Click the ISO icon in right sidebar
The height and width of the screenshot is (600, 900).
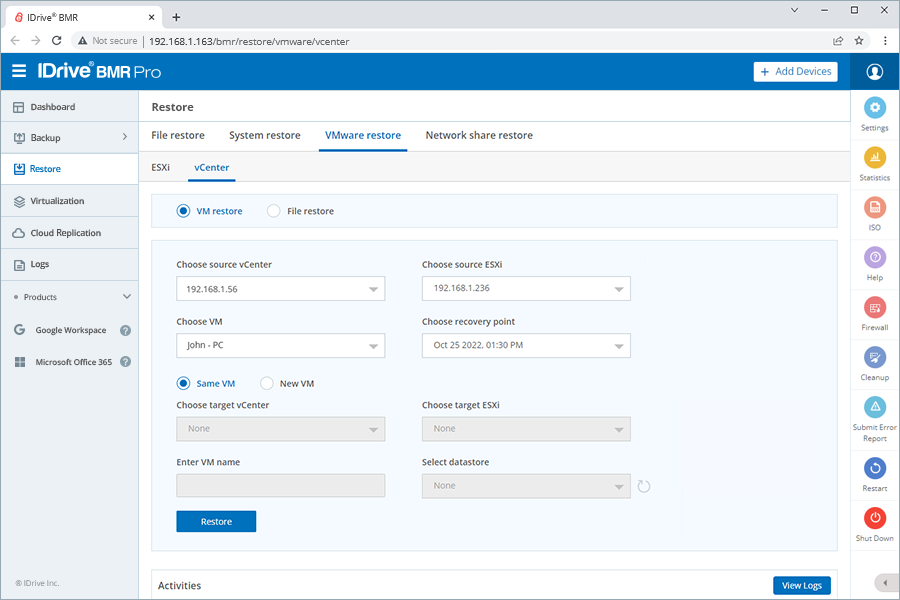pos(875,207)
